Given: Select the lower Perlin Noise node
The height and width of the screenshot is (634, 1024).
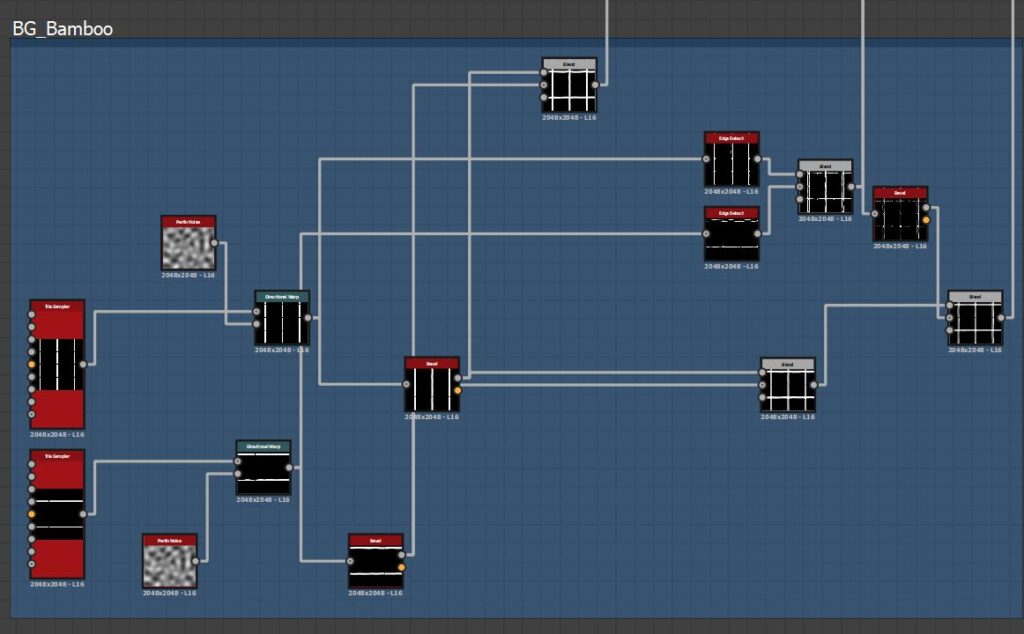Looking at the screenshot, I should (x=170, y=561).
